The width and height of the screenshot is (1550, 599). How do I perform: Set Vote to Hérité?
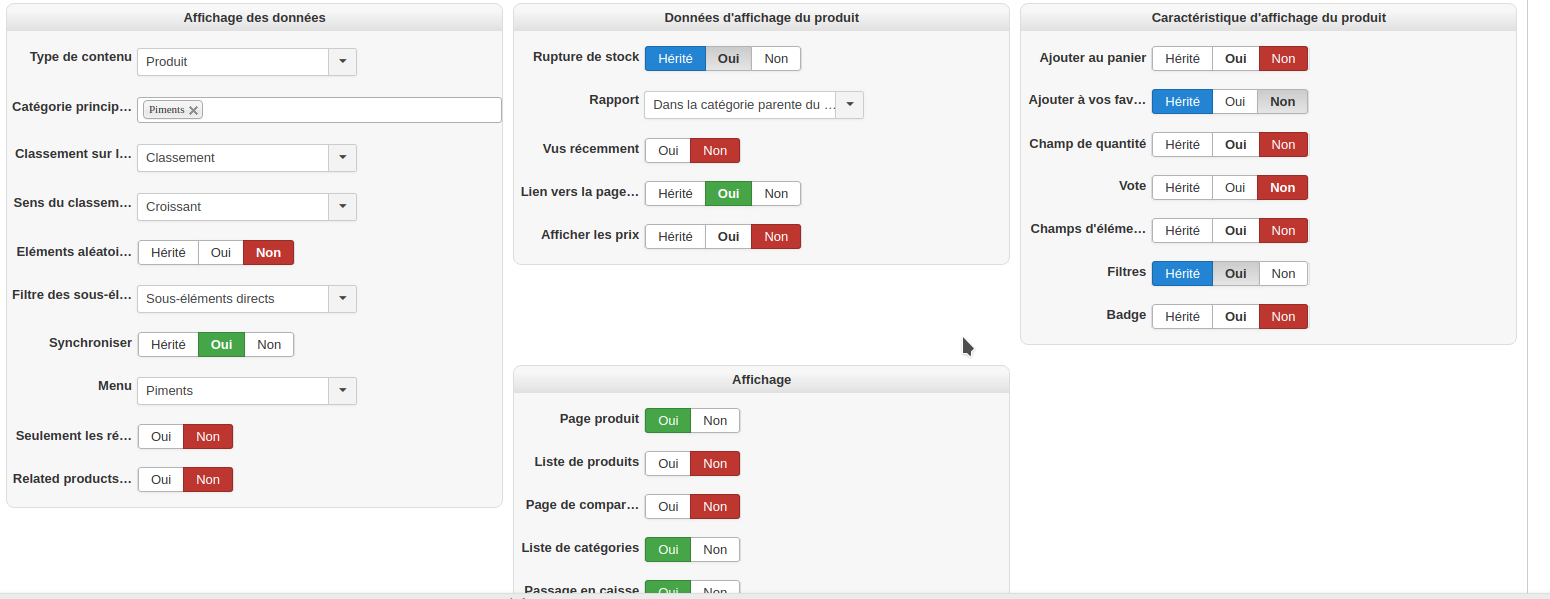[x=1182, y=188]
